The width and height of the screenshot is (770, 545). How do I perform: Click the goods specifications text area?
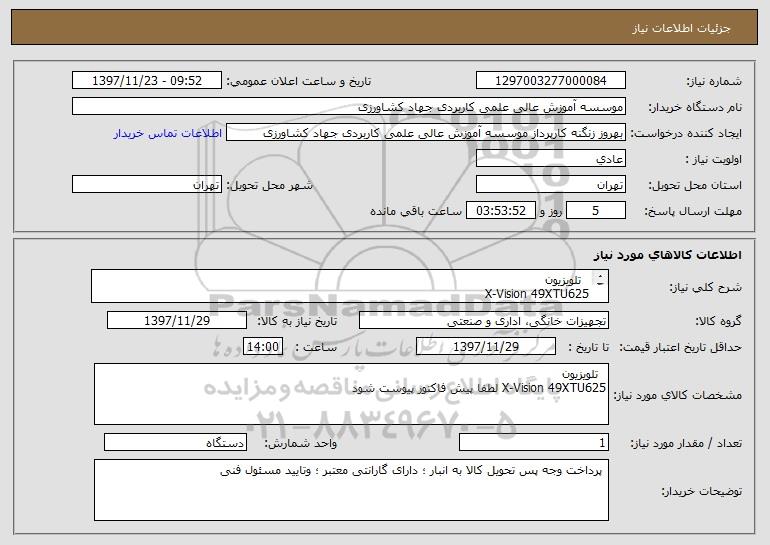pos(351,394)
